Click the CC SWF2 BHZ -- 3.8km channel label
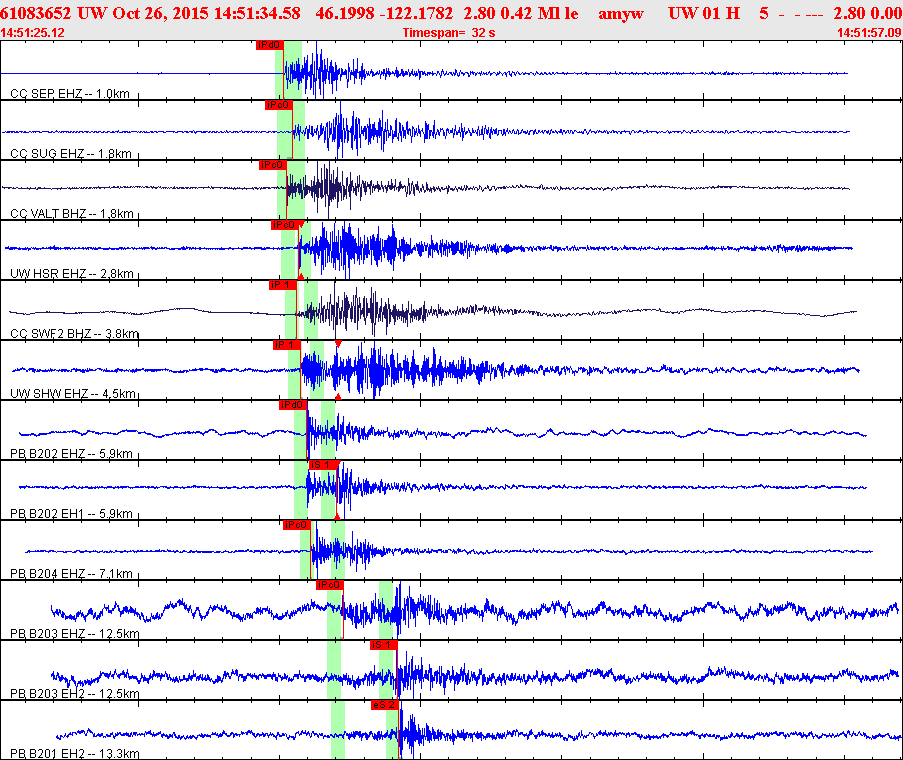The width and height of the screenshot is (903, 760). point(75,333)
